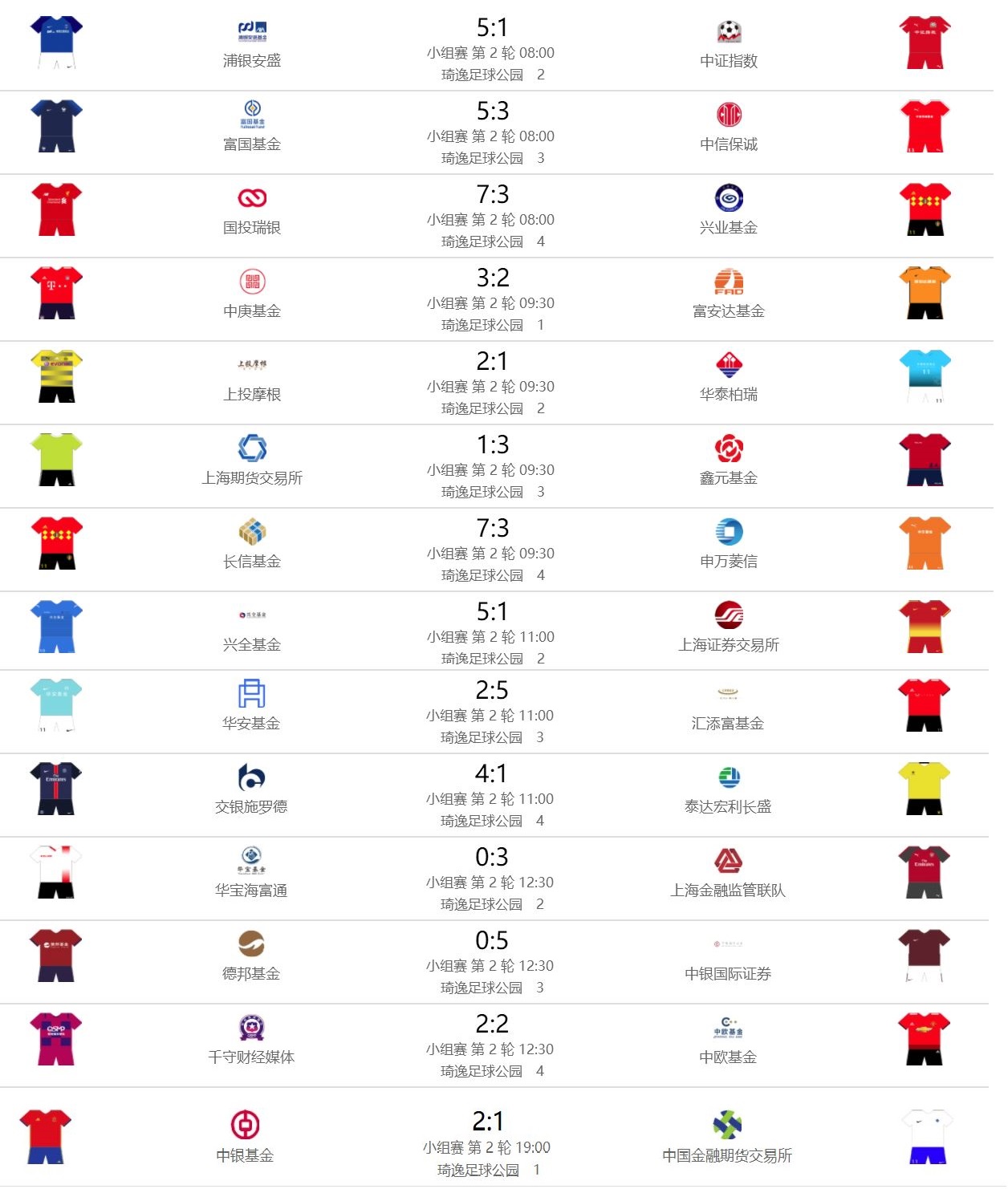Select the 7:3 score for 国投瑞银 match

pos(492,194)
